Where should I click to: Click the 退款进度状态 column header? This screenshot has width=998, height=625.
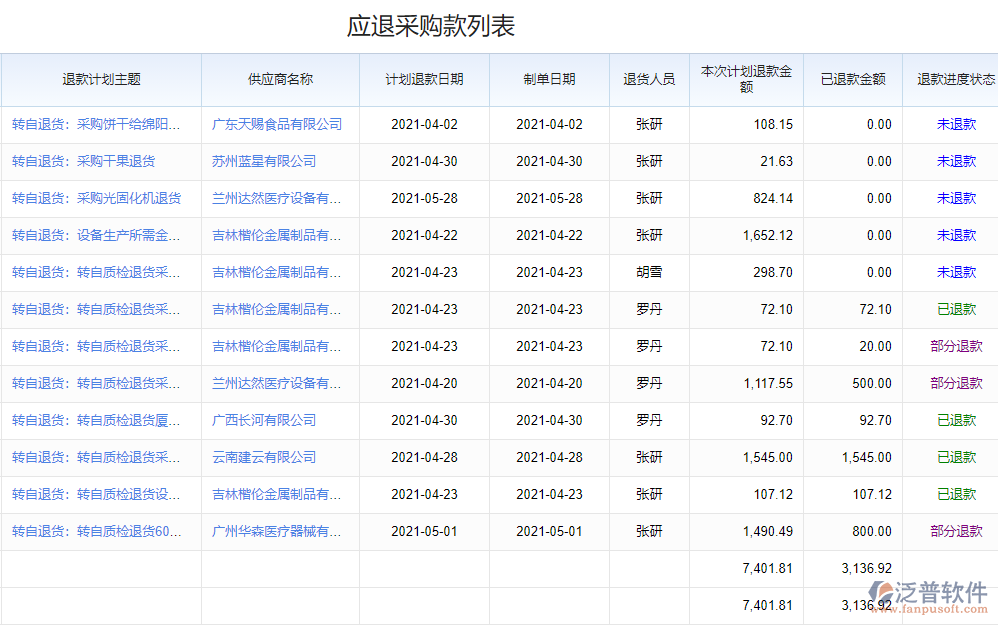tap(956, 80)
